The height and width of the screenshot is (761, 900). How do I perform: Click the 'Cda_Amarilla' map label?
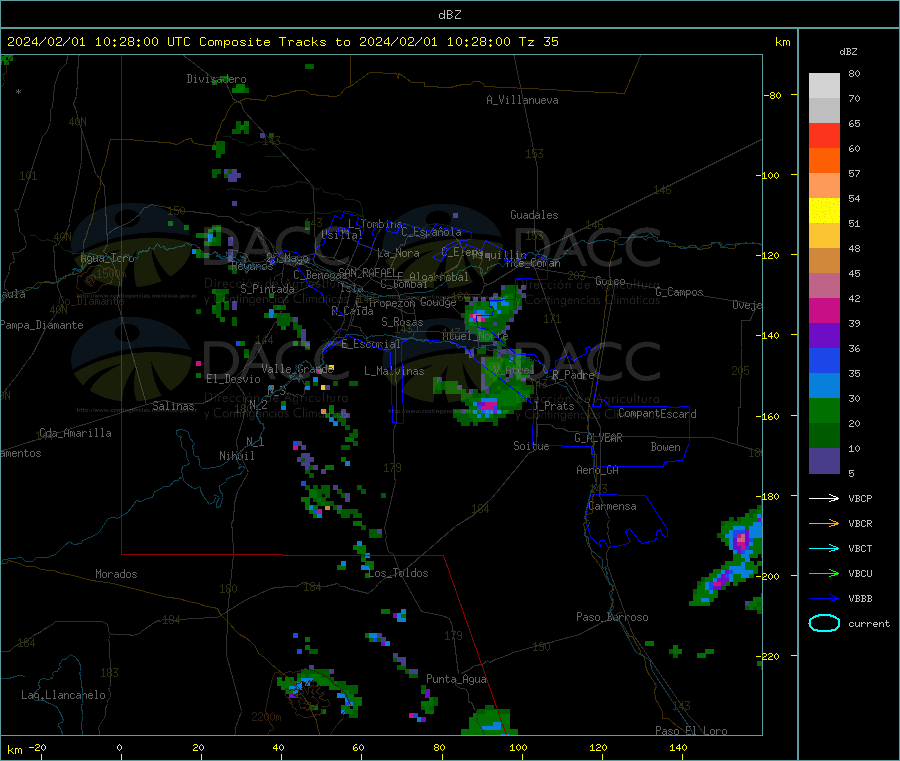75,433
